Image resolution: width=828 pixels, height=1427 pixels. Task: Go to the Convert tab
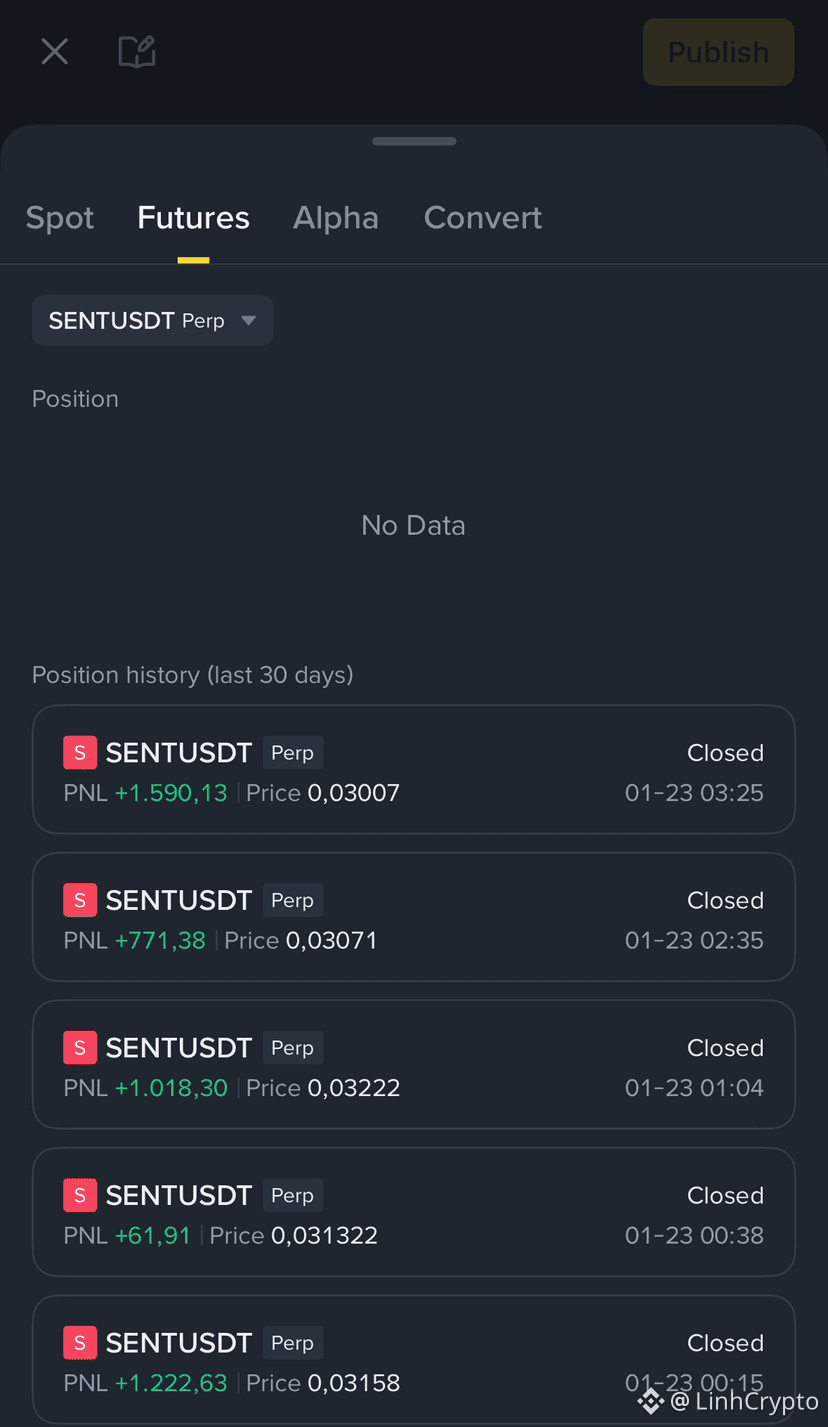pyautogui.click(x=483, y=218)
